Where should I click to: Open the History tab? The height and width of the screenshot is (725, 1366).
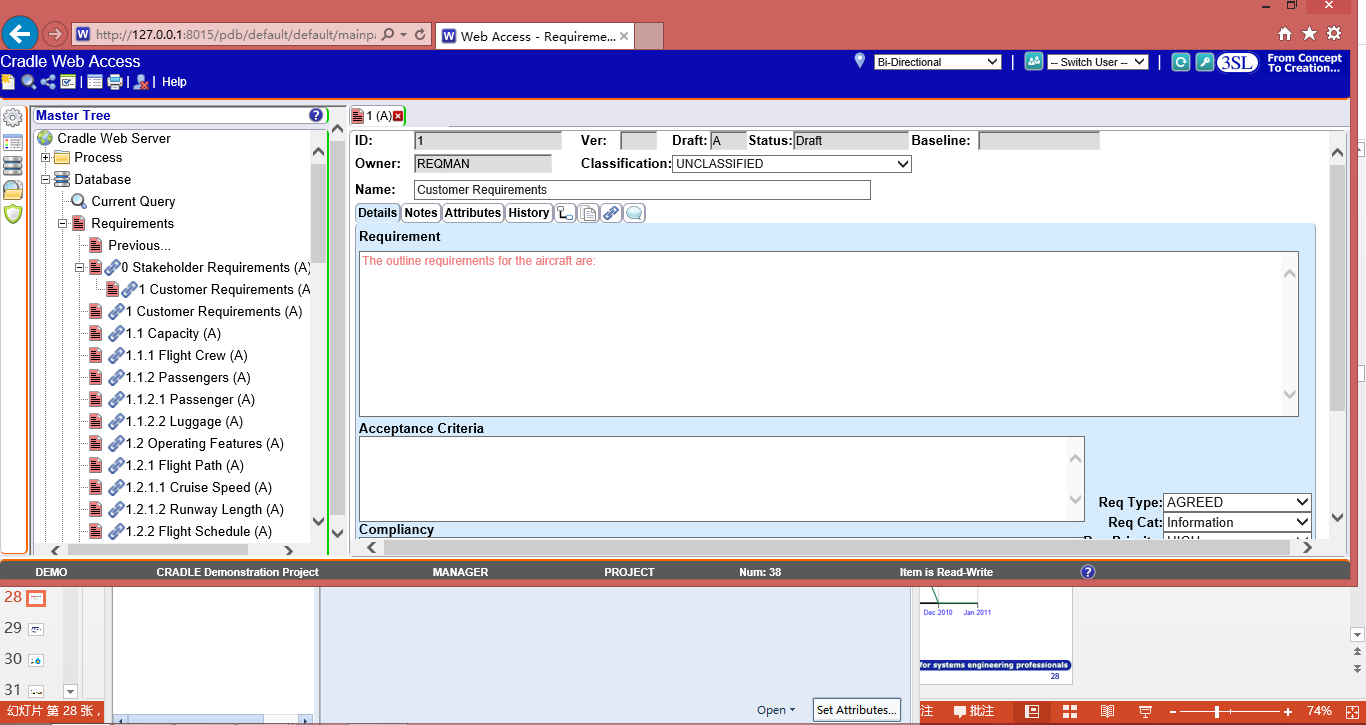pos(529,213)
